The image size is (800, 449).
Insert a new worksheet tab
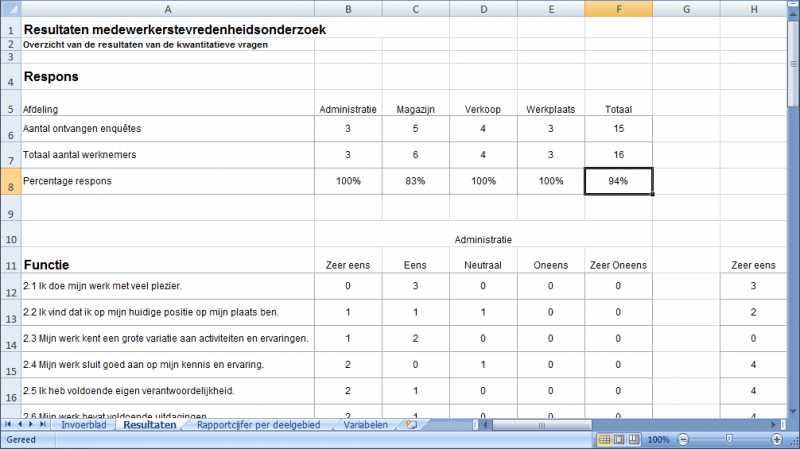(411, 425)
